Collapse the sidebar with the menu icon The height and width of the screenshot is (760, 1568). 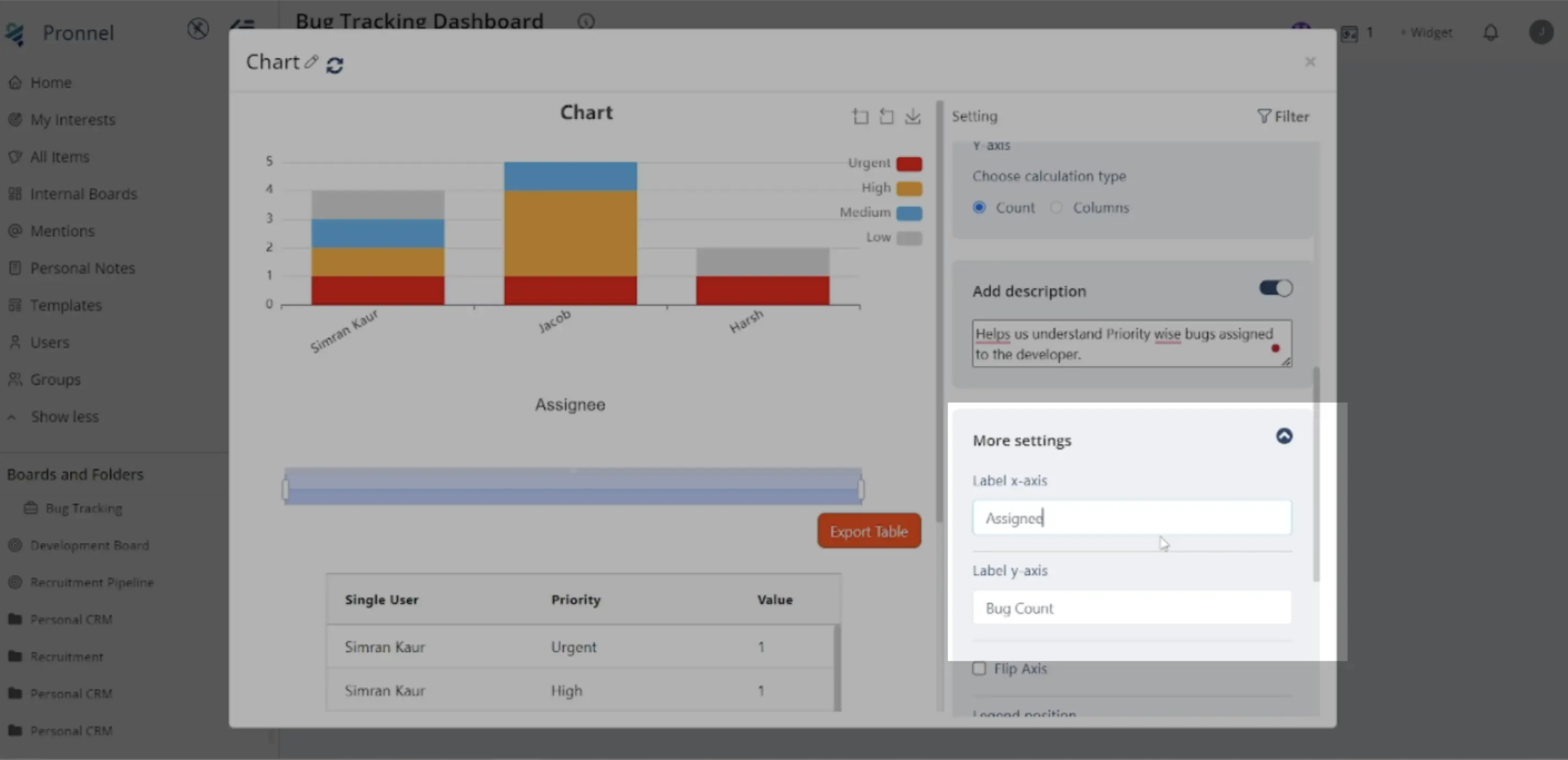242,26
